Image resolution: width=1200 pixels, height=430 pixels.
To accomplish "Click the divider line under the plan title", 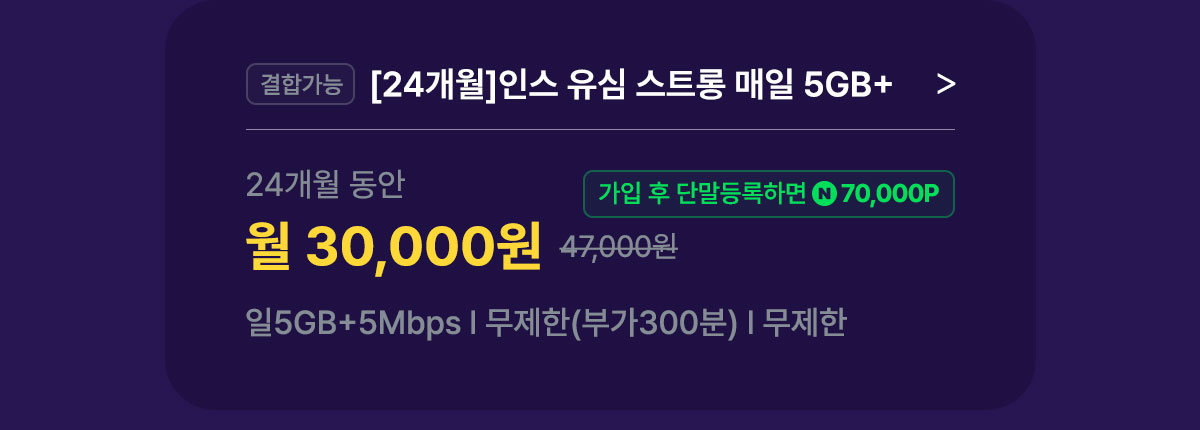I will [x=600, y=129].
